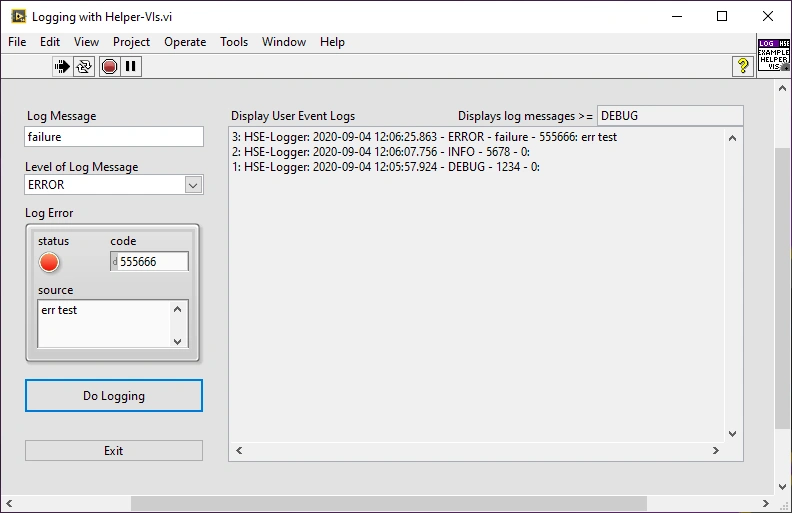Click window scroll down arrow
Screen dimensions: 792x513
782,487
